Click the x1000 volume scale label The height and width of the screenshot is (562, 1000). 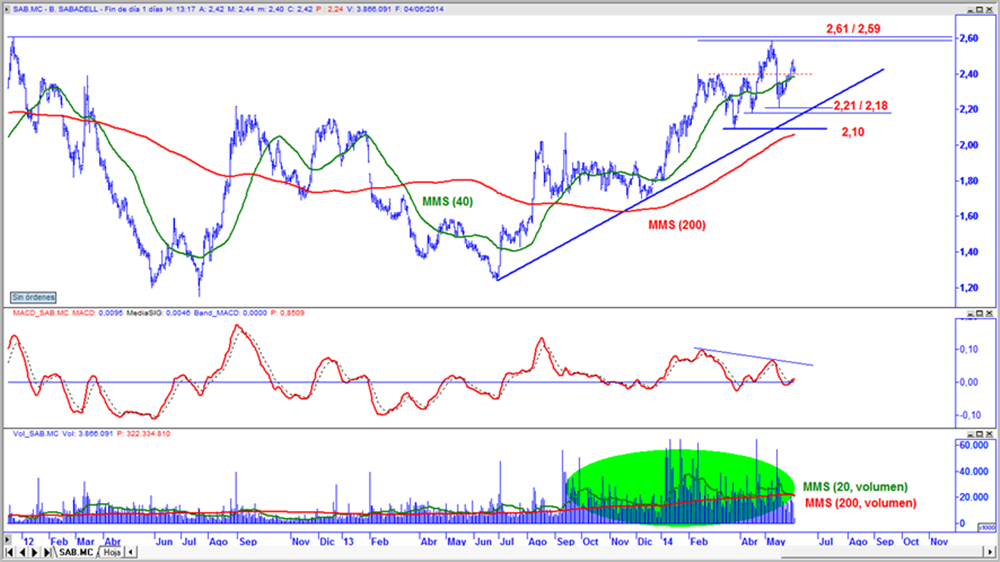click(987, 528)
